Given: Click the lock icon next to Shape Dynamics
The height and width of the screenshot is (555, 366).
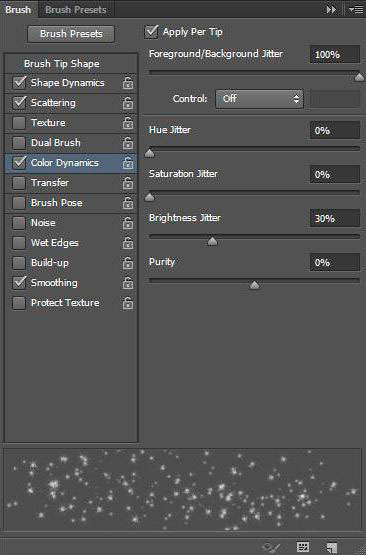Looking at the screenshot, I should point(128,83).
